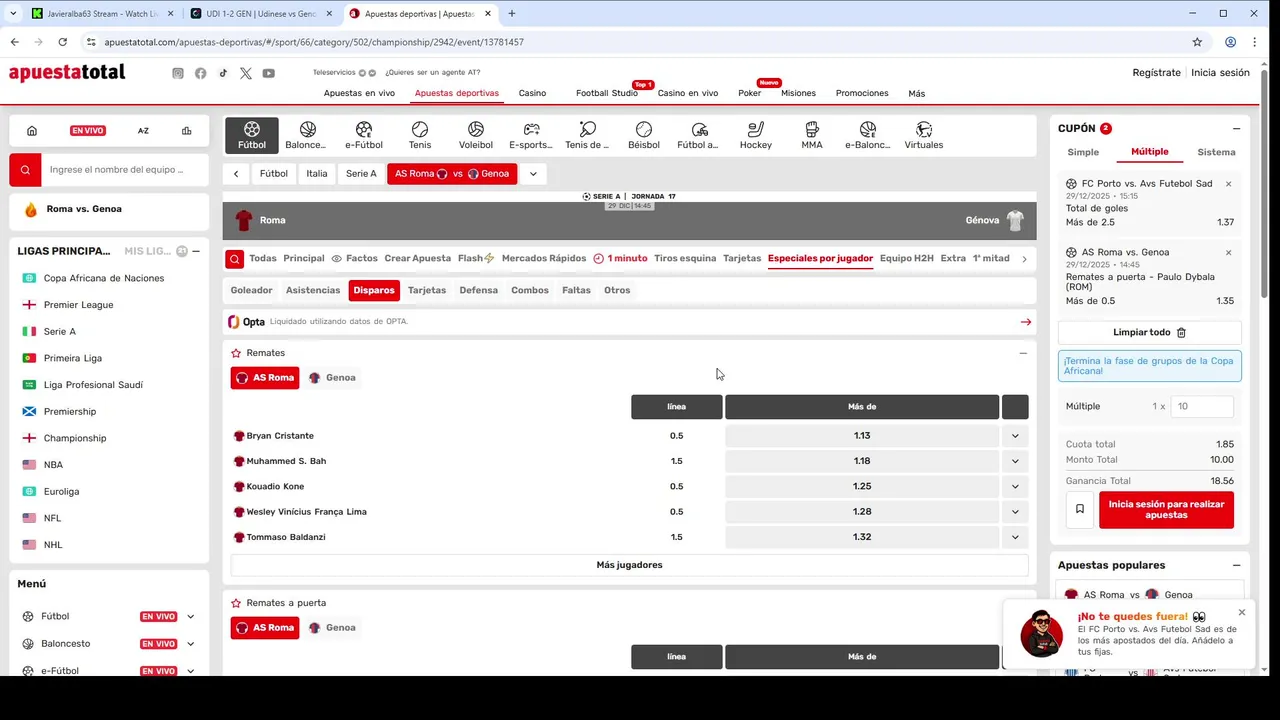
Task: Click team name search field
Action: [x=125, y=170]
